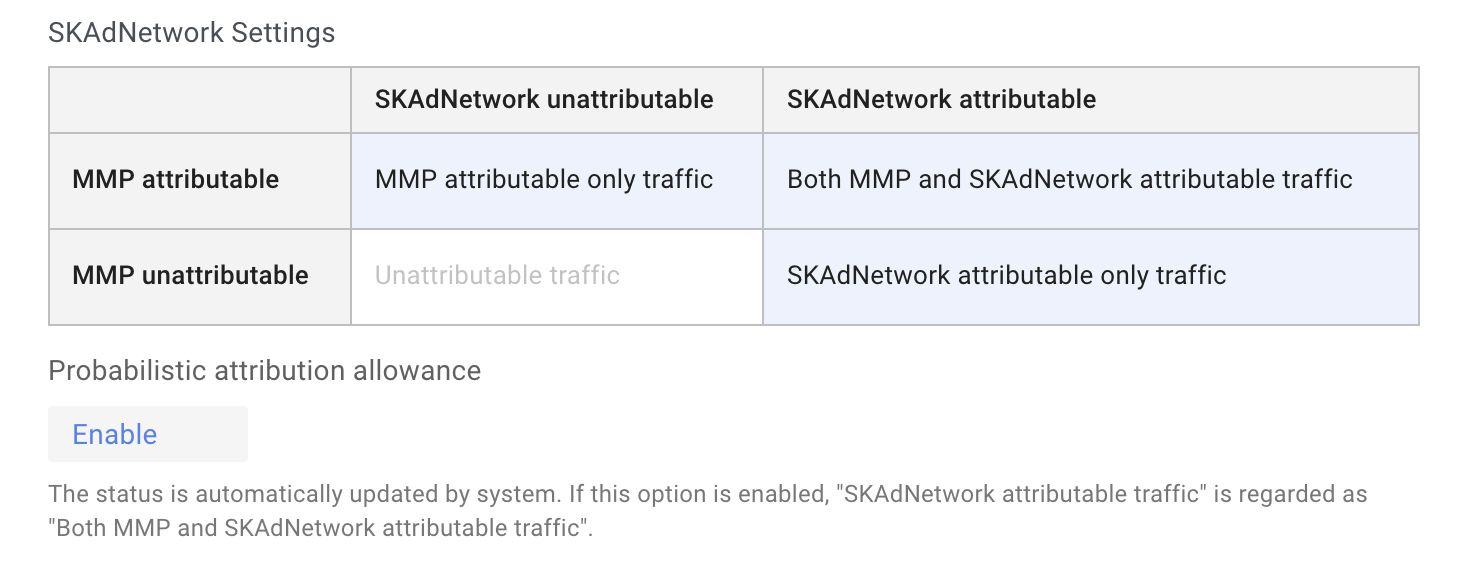Screen dimensions: 1478x564
Task: Click the "SKAdNetwork attributable" column header
Action: 1091,100
